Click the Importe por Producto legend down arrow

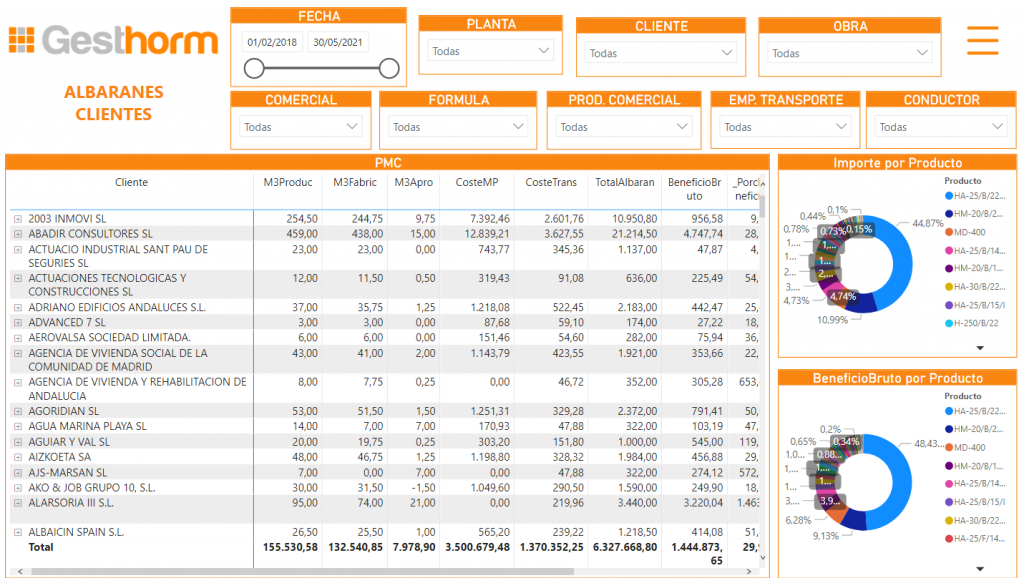pyautogui.click(x=979, y=348)
